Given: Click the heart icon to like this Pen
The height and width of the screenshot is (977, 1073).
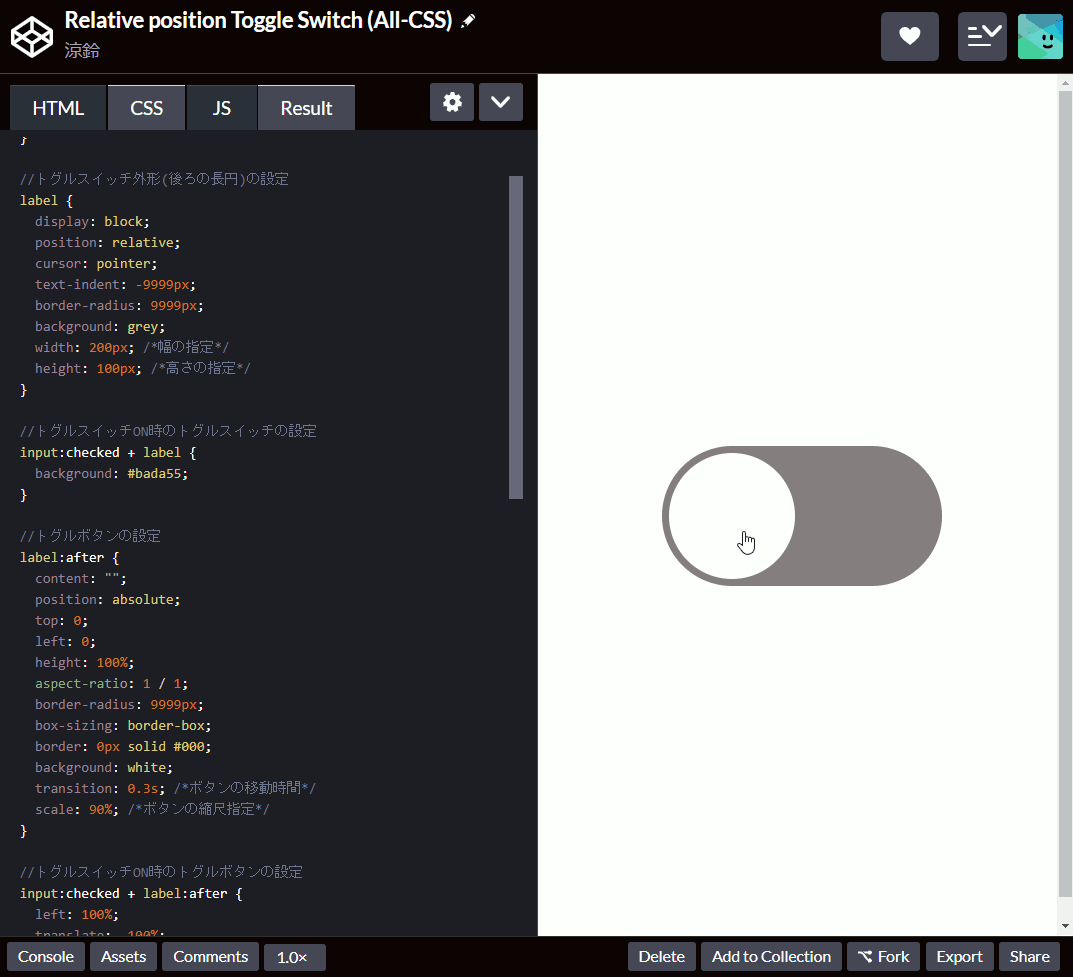Looking at the screenshot, I should click(909, 36).
